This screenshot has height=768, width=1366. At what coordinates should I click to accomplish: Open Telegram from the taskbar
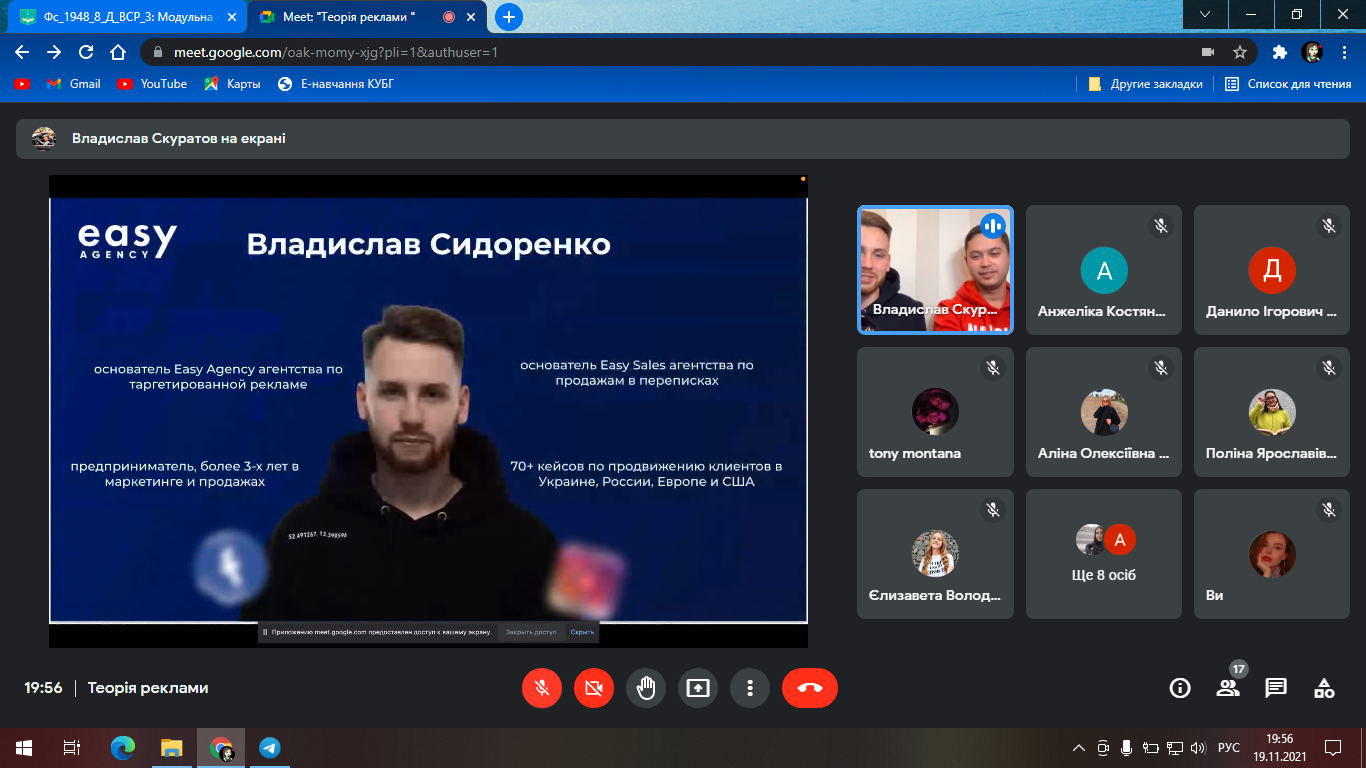(269, 747)
